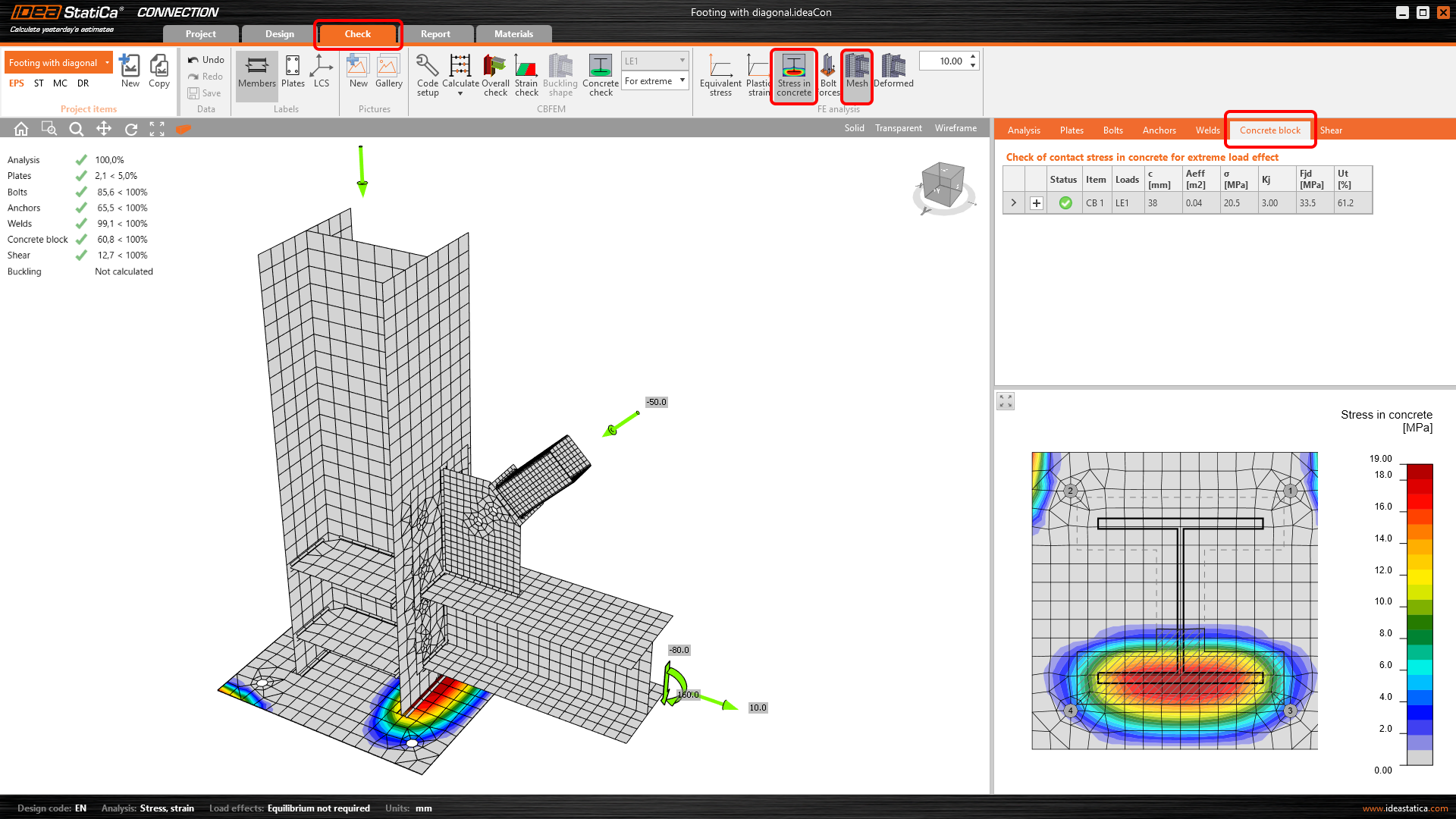
Task: Expand the CB 1 row details
Action: coord(1037,203)
